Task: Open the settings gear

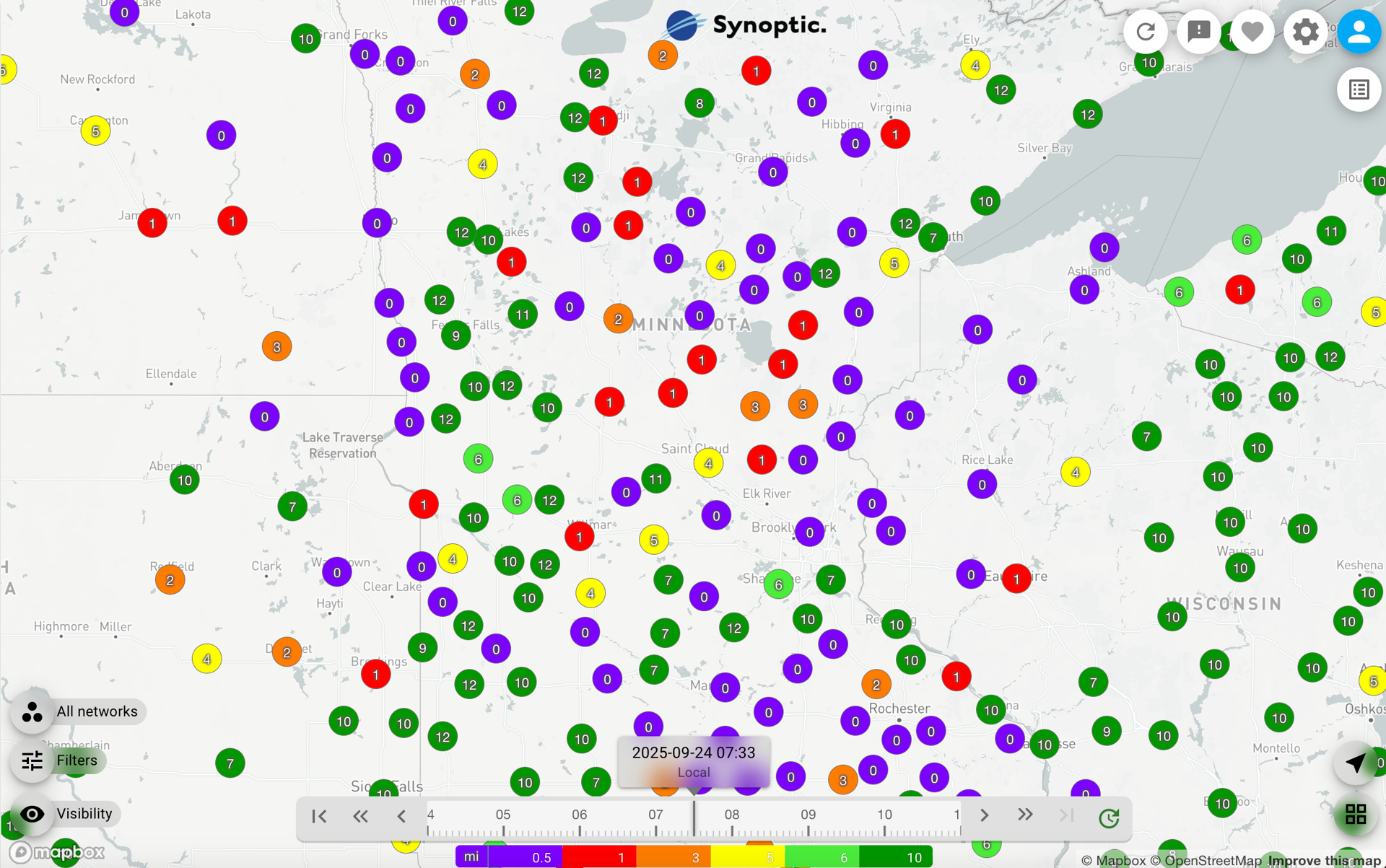Action: (1305, 32)
